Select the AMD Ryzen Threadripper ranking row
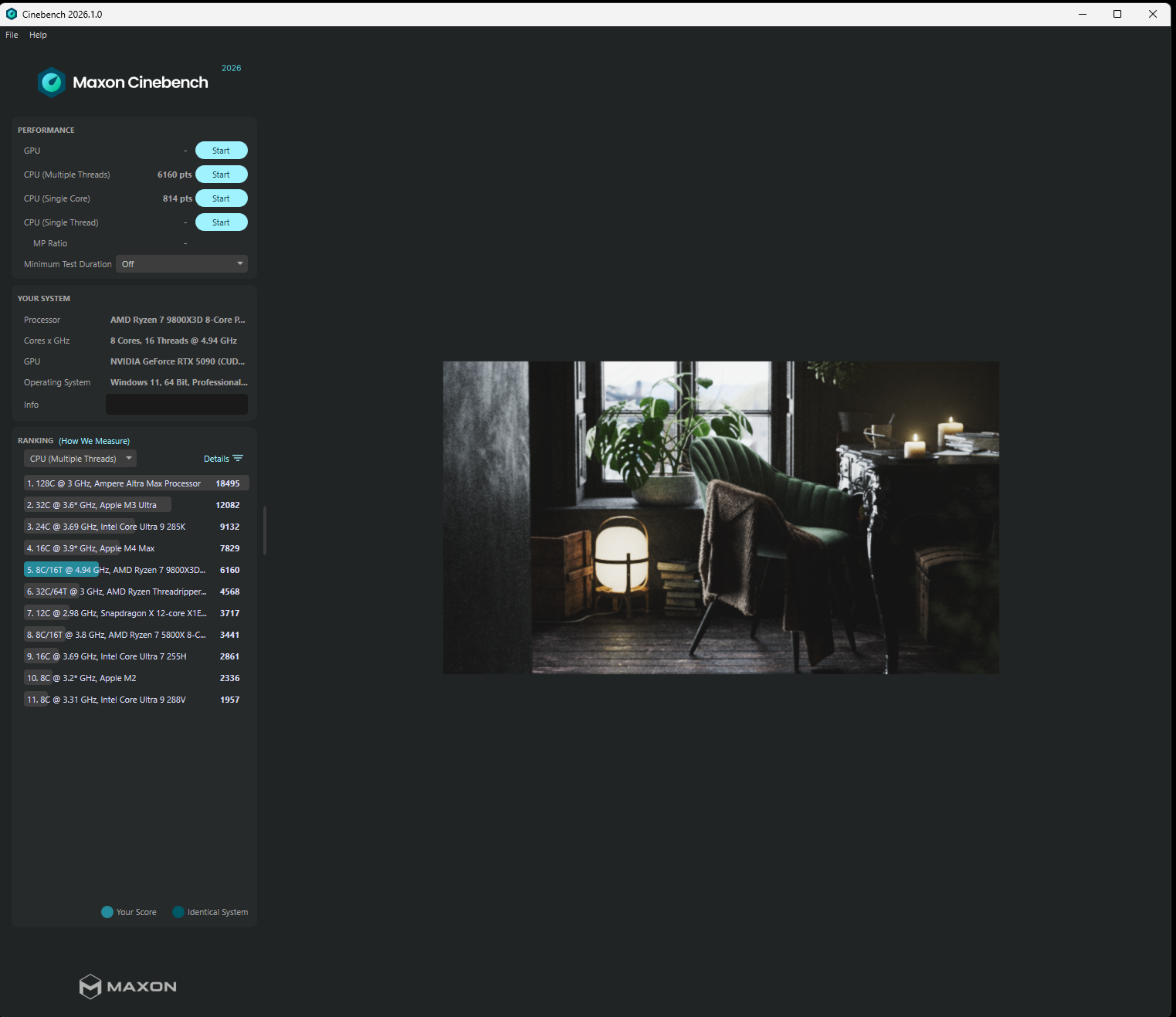The image size is (1176, 1017). tap(136, 592)
